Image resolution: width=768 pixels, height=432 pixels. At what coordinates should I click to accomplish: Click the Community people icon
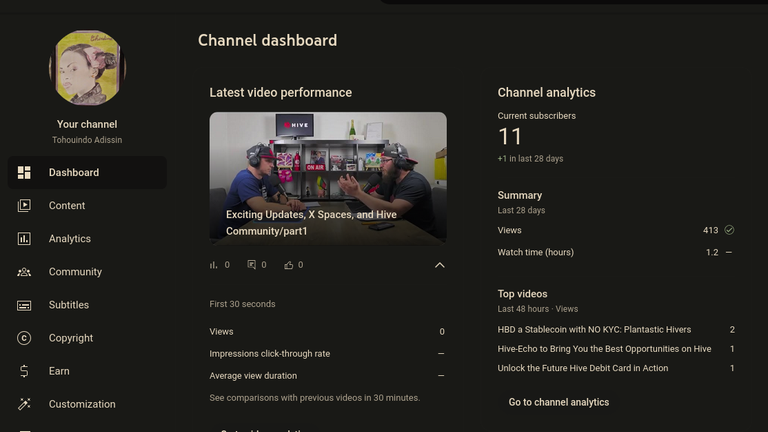[24, 272]
